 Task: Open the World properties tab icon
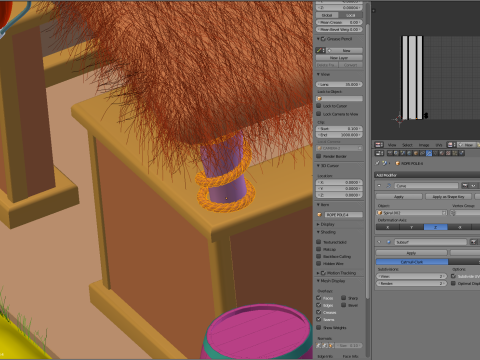[409, 153]
